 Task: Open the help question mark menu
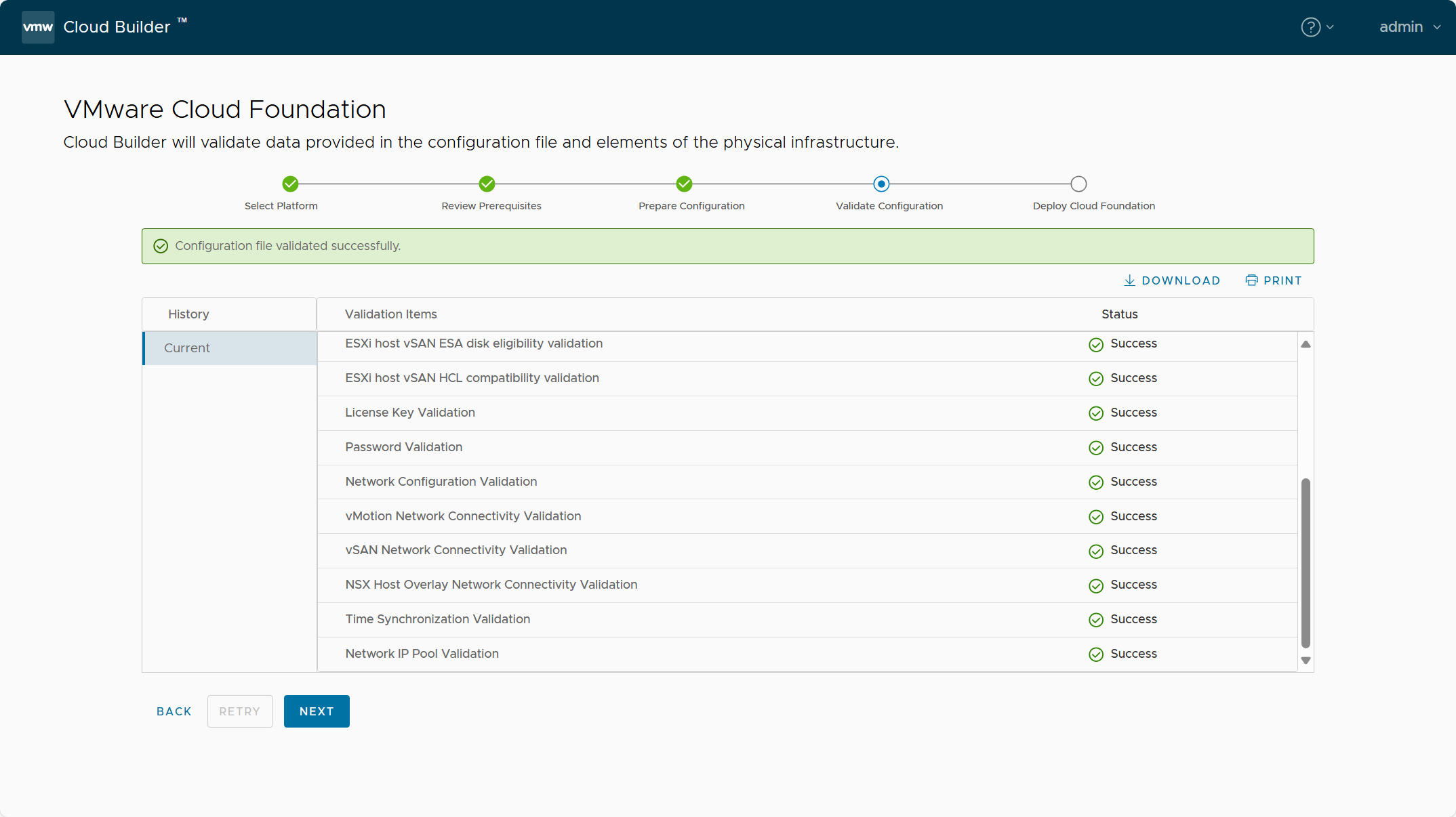pyautogui.click(x=1310, y=27)
